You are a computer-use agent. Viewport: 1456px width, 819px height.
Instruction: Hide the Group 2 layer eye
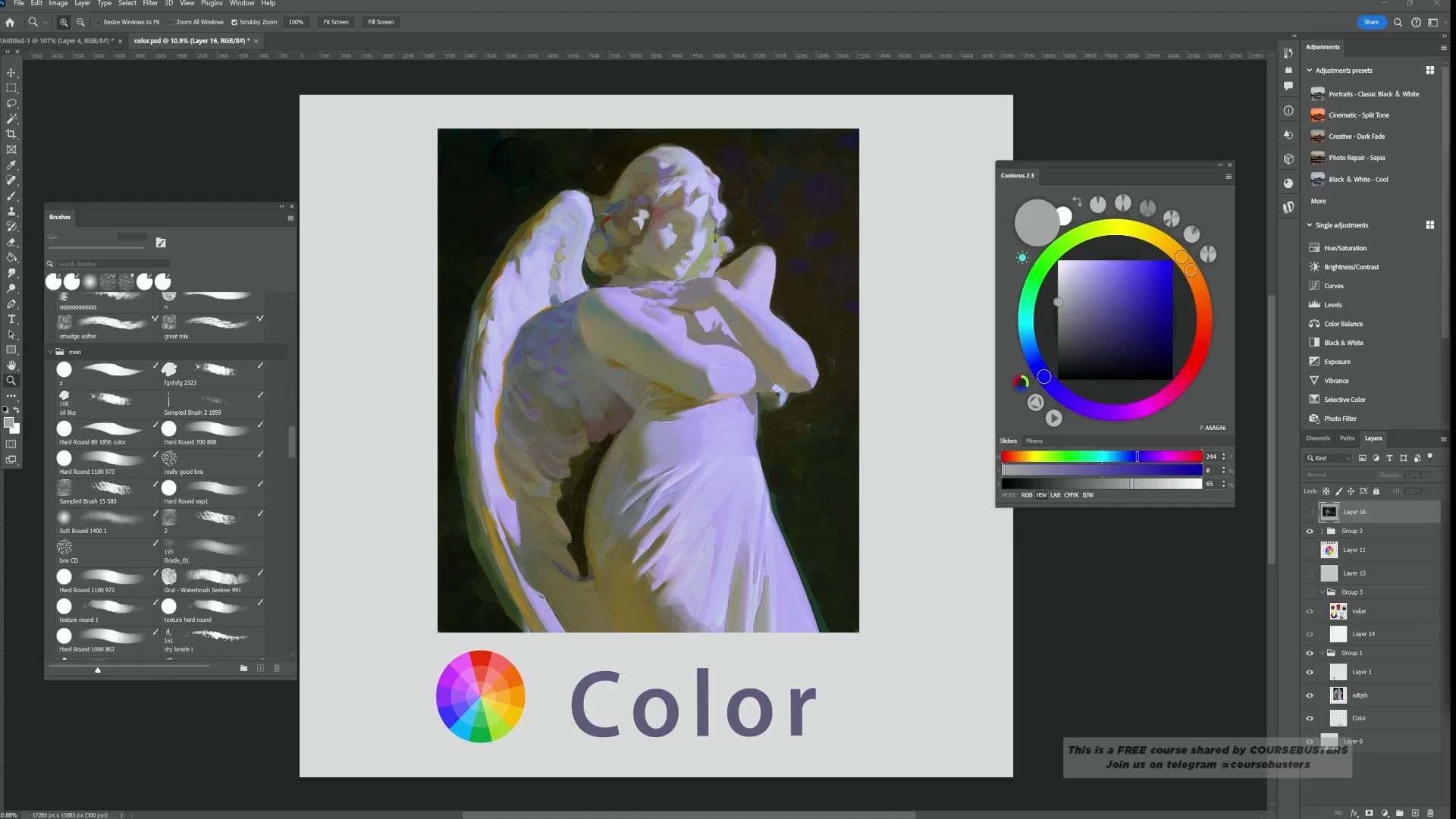[1310, 531]
